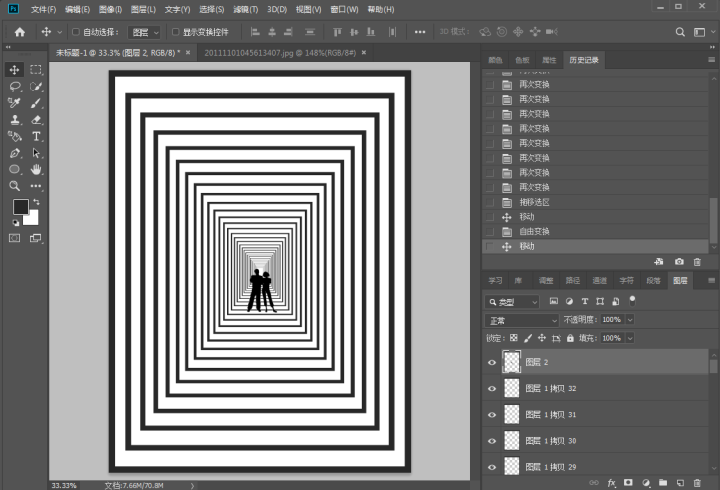Toggle visibility of 图层 2
This screenshot has width=720, height=490.
(x=492, y=362)
